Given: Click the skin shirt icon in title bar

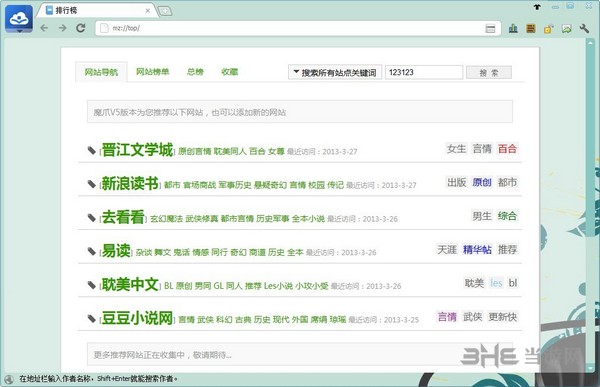Looking at the screenshot, I should [537, 7].
